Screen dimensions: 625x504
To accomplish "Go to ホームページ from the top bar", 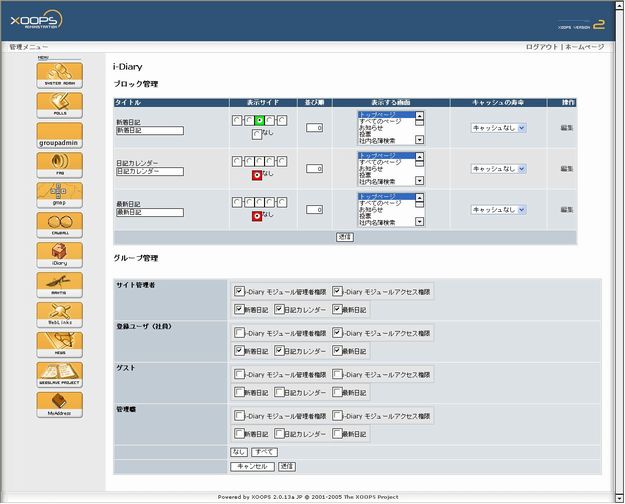I will 584,47.
